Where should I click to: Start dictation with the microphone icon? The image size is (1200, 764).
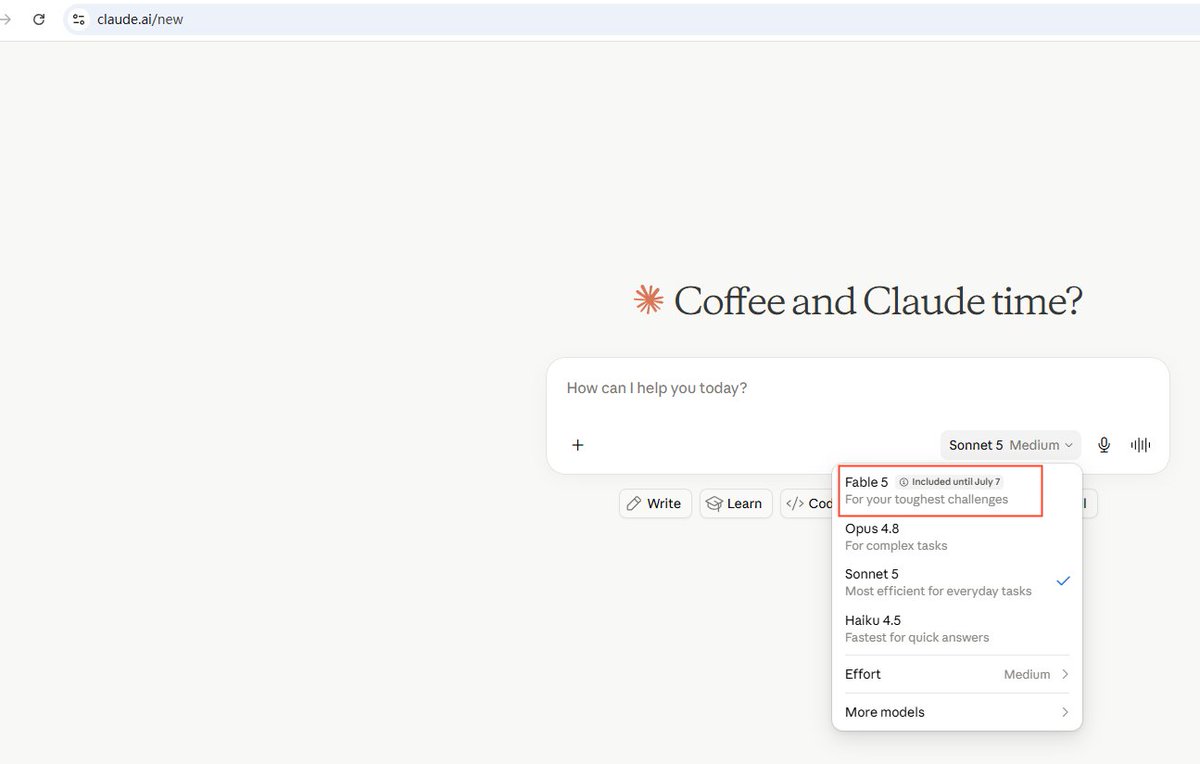1104,445
